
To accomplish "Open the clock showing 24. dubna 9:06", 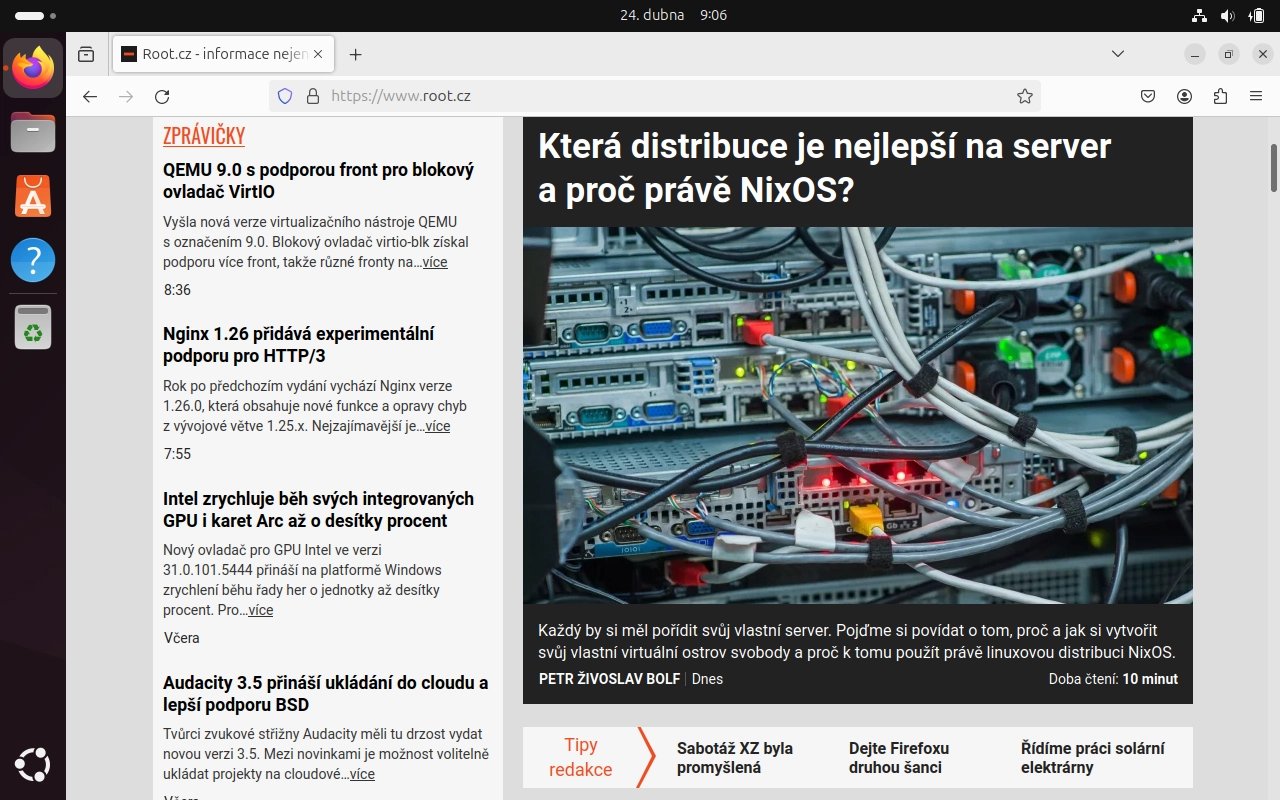I will point(673,15).
